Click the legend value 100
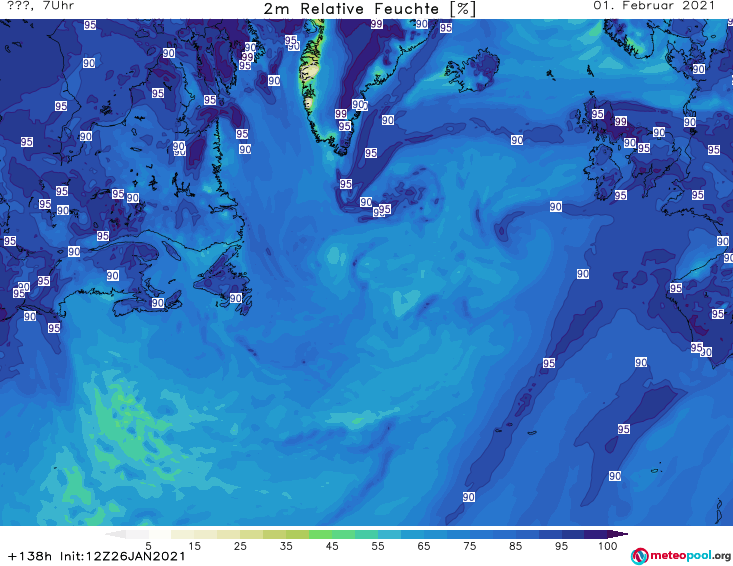The width and height of the screenshot is (733, 566). [x=608, y=546]
